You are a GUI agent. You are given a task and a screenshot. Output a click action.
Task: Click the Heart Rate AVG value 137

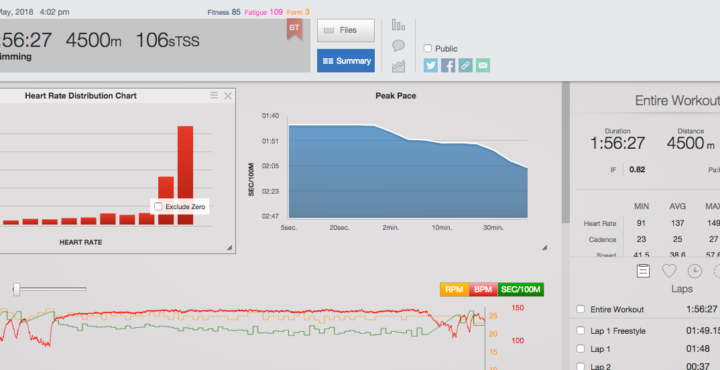tap(677, 223)
